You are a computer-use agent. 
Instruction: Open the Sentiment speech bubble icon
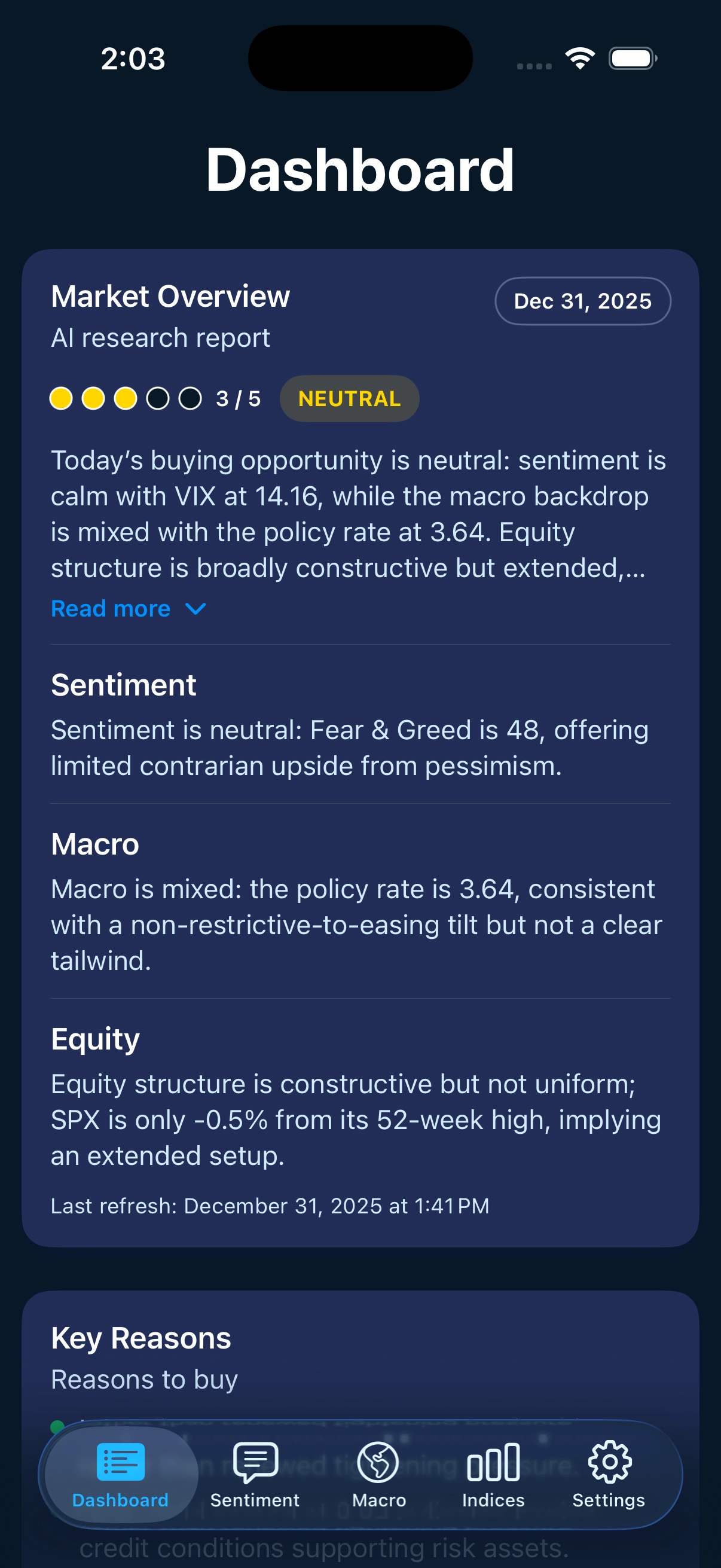click(255, 1461)
